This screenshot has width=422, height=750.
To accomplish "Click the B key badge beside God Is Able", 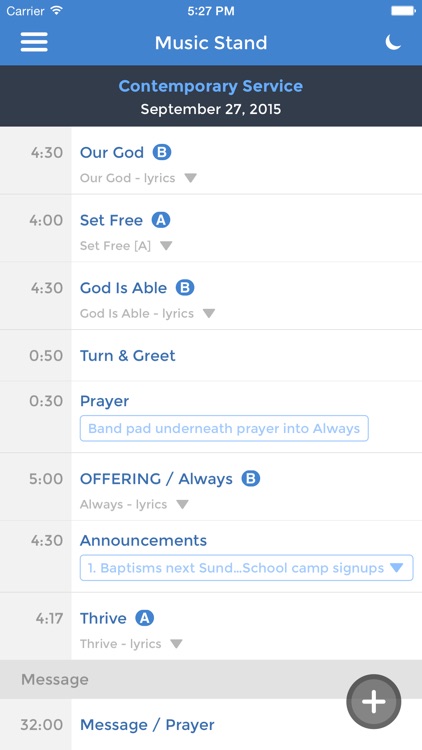I will (x=185, y=288).
